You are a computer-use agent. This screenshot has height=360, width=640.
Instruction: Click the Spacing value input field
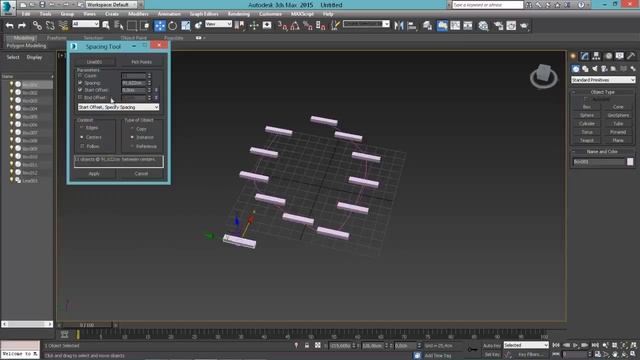133,83
